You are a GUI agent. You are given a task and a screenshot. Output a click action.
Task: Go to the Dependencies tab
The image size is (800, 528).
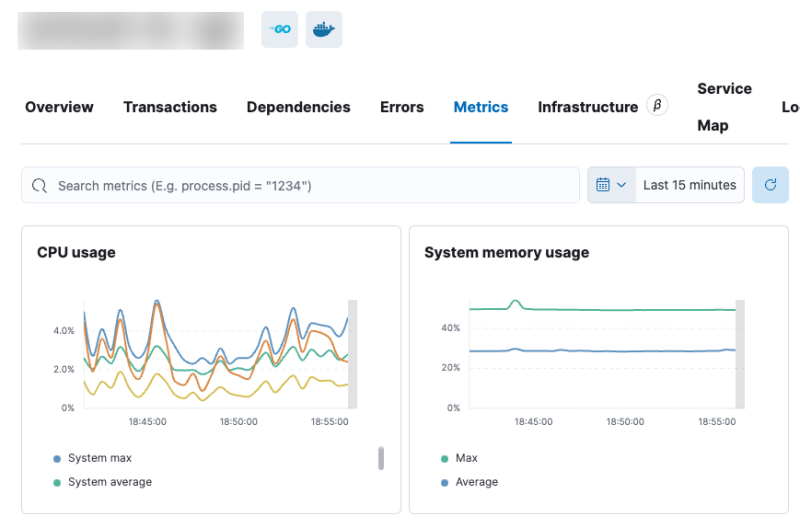click(298, 107)
